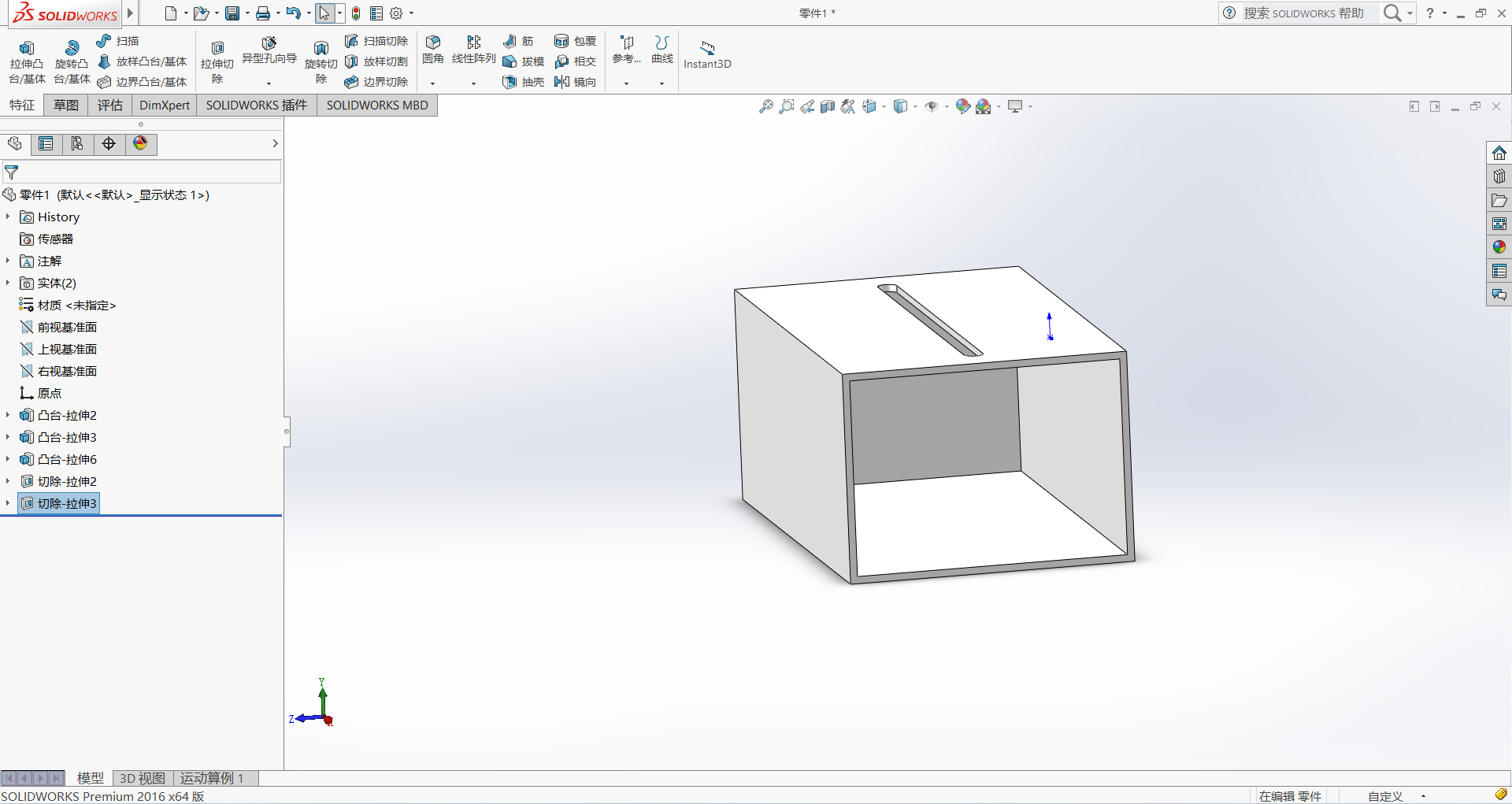This screenshot has height=804, width=1512.
Task: Open the 异型孔向导 hole wizard
Action: [269, 50]
